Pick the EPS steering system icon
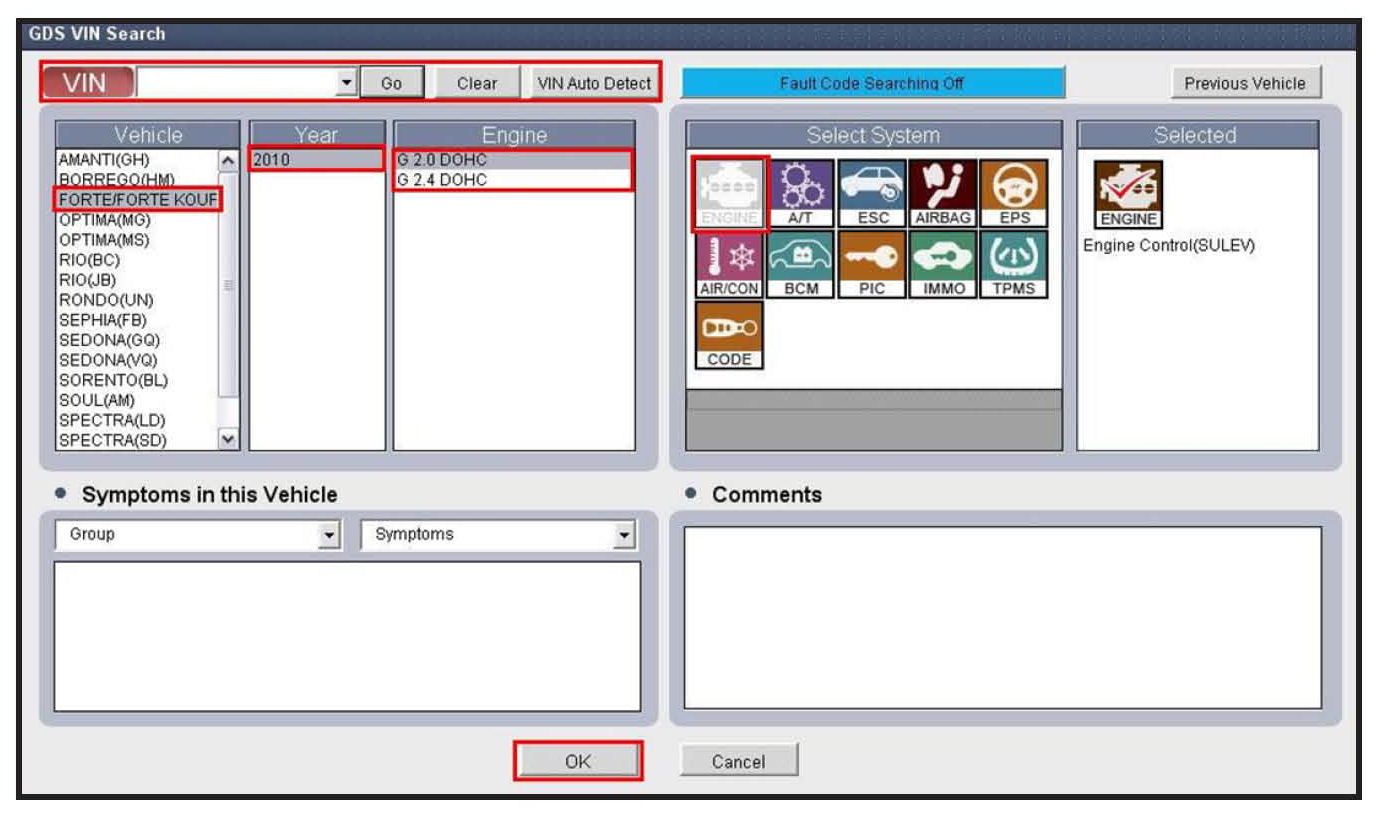The width and height of the screenshot is (1383, 819). [1013, 192]
